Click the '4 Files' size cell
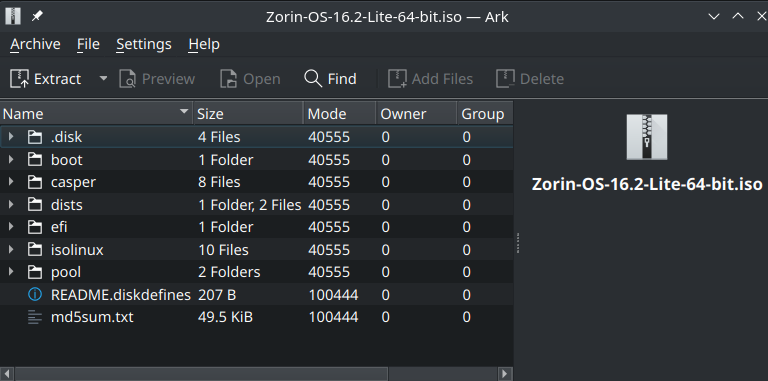 219,137
